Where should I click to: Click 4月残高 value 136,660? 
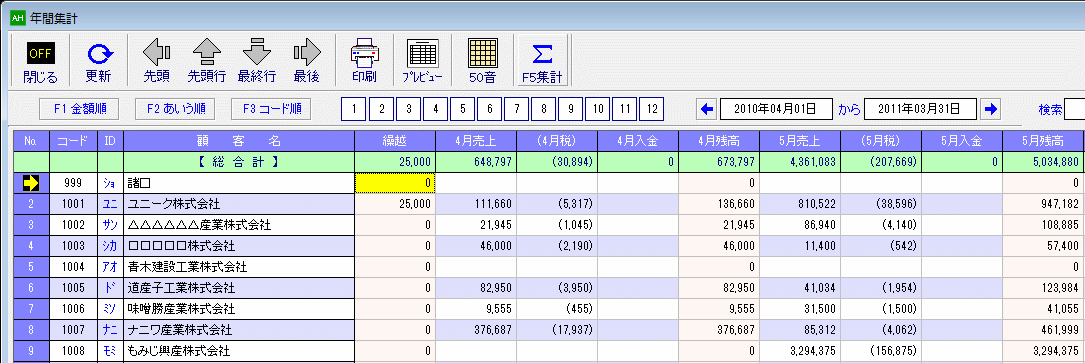719,205
